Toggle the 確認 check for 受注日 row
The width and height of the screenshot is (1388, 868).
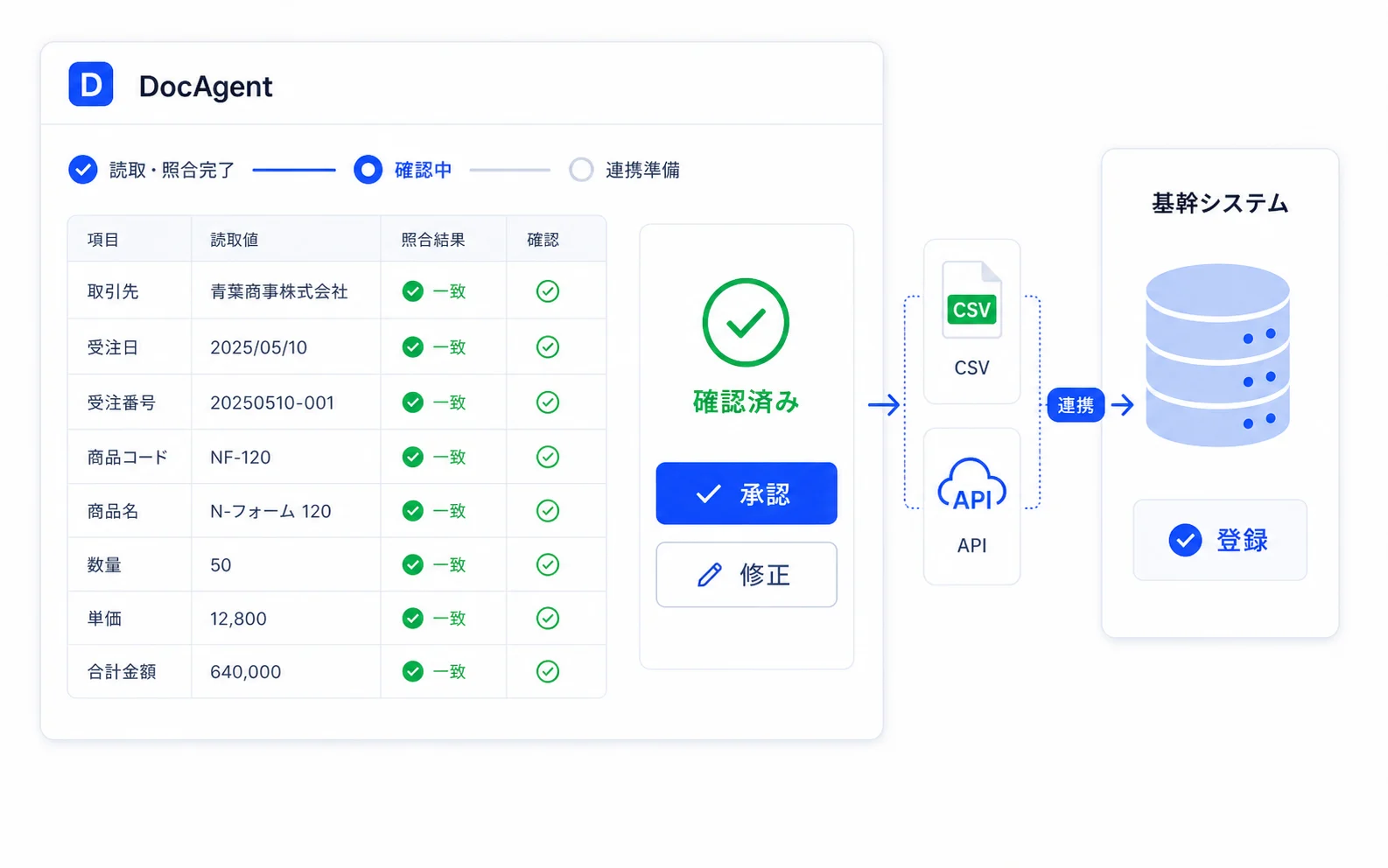[x=548, y=347]
